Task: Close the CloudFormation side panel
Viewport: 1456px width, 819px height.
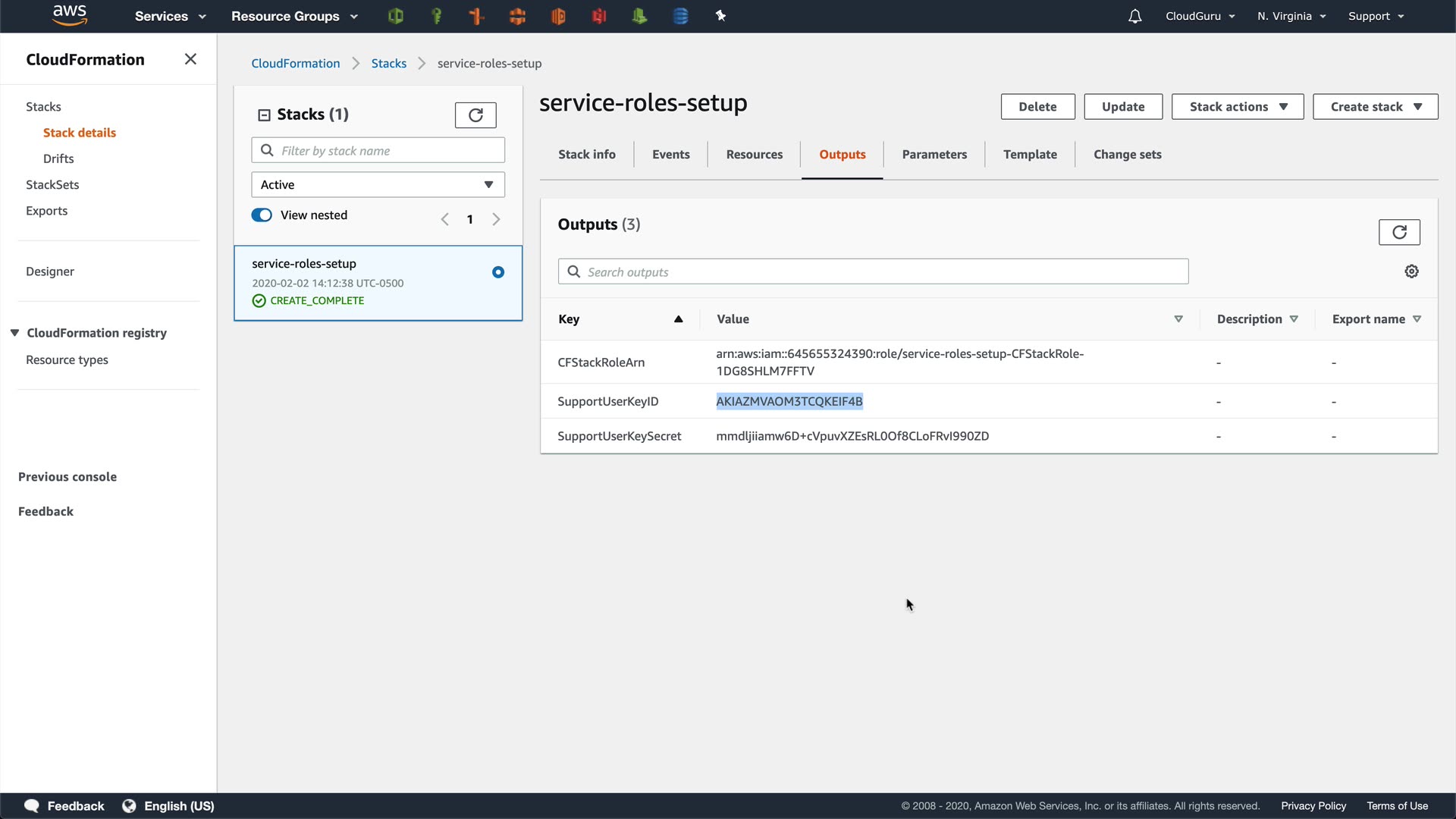Action: 190,59
